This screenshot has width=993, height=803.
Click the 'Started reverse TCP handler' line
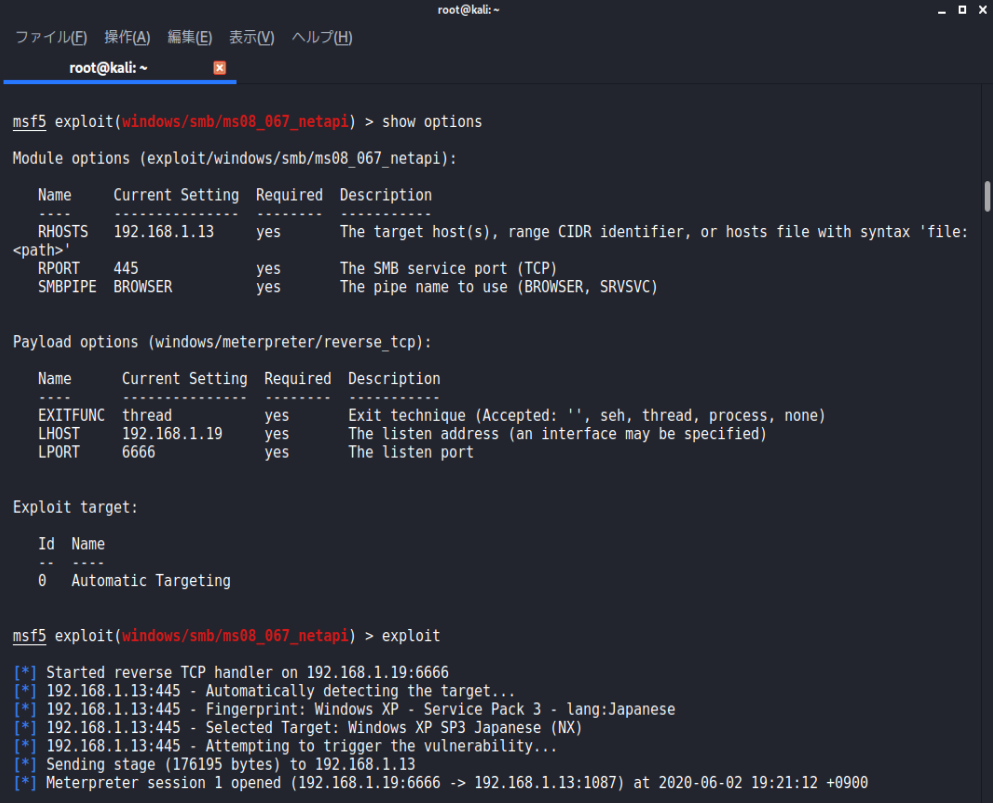pos(231,673)
